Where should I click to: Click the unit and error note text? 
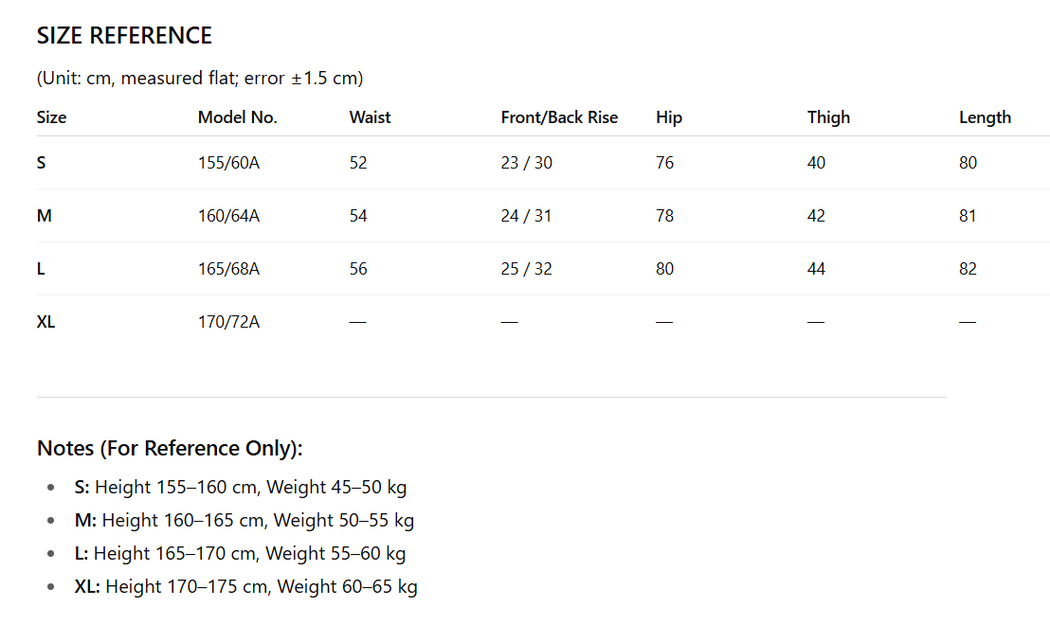point(199,78)
